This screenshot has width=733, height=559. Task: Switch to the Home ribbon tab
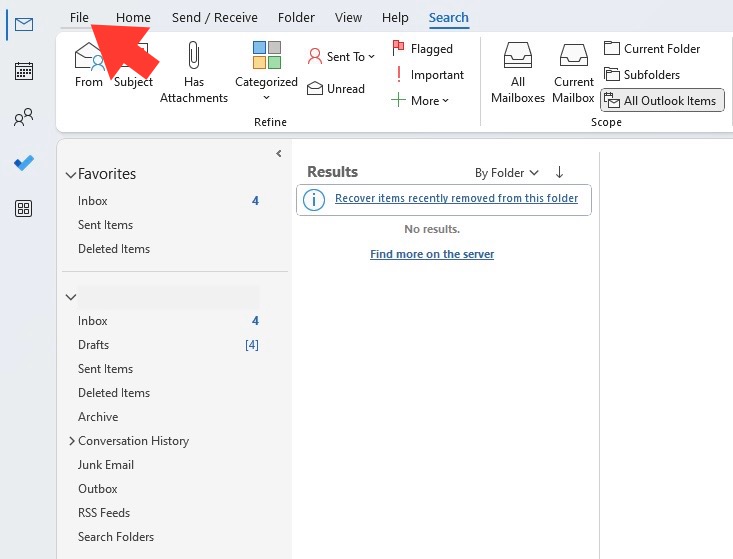pyautogui.click(x=133, y=17)
